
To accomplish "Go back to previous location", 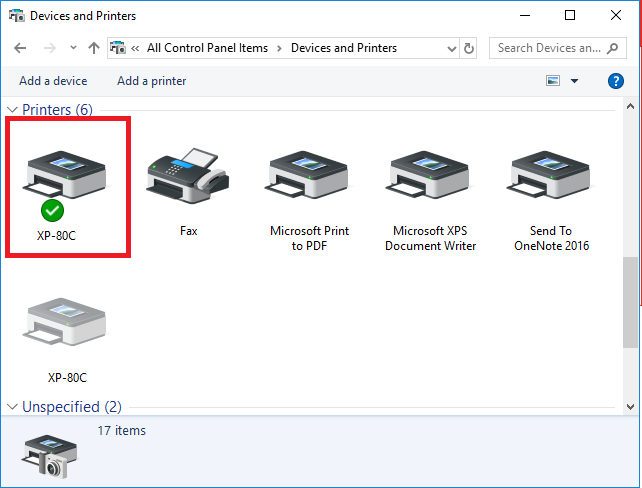I will pos(20,48).
